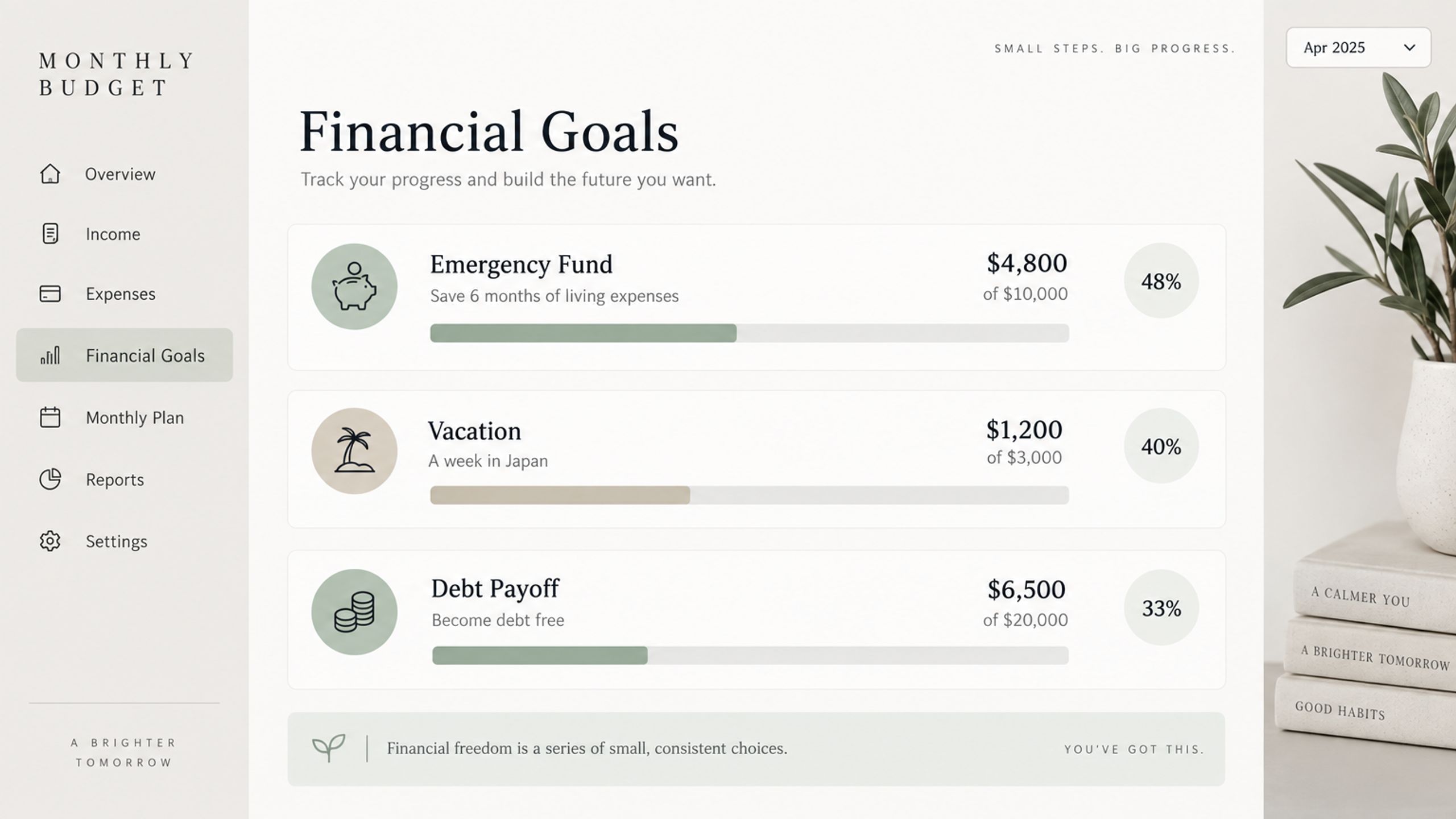Click the Debt Payoff 33% badge

[x=1161, y=607]
